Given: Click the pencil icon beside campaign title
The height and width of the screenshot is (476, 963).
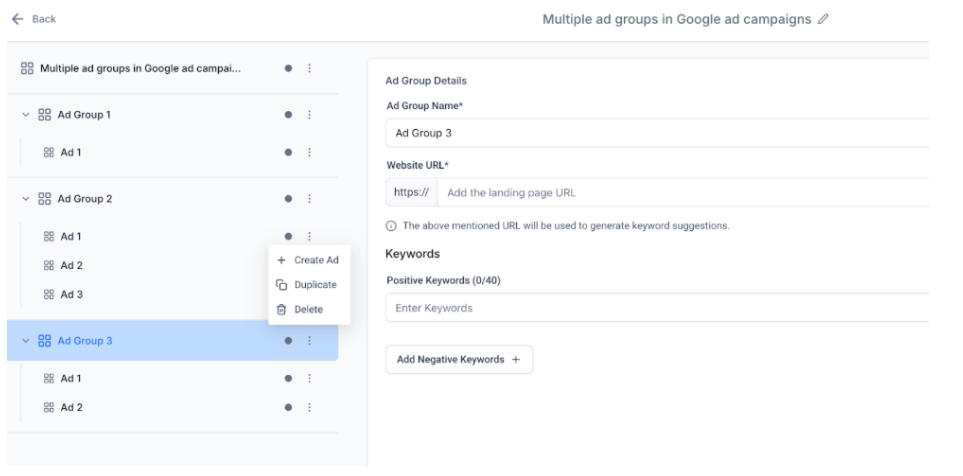Looking at the screenshot, I should point(823,20).
